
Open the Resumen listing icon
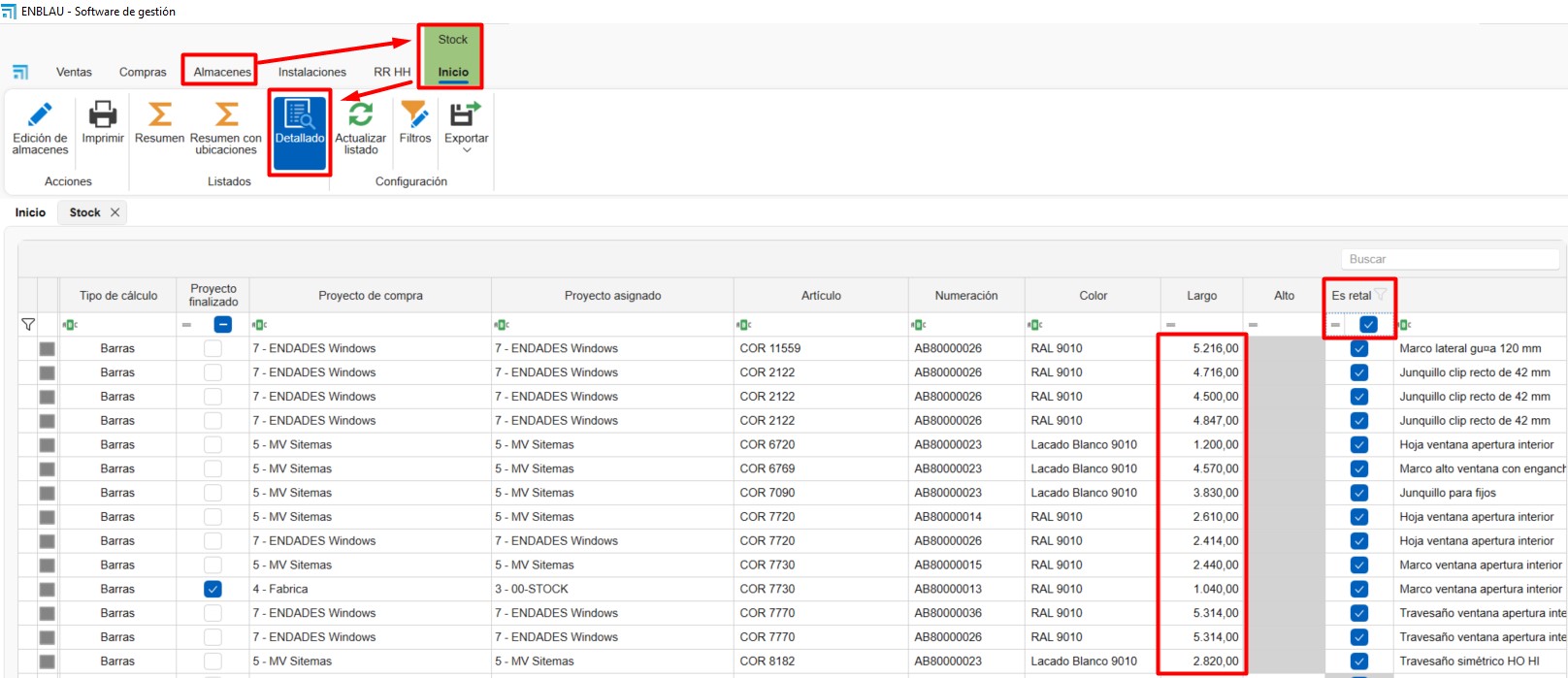click(159, 116)
